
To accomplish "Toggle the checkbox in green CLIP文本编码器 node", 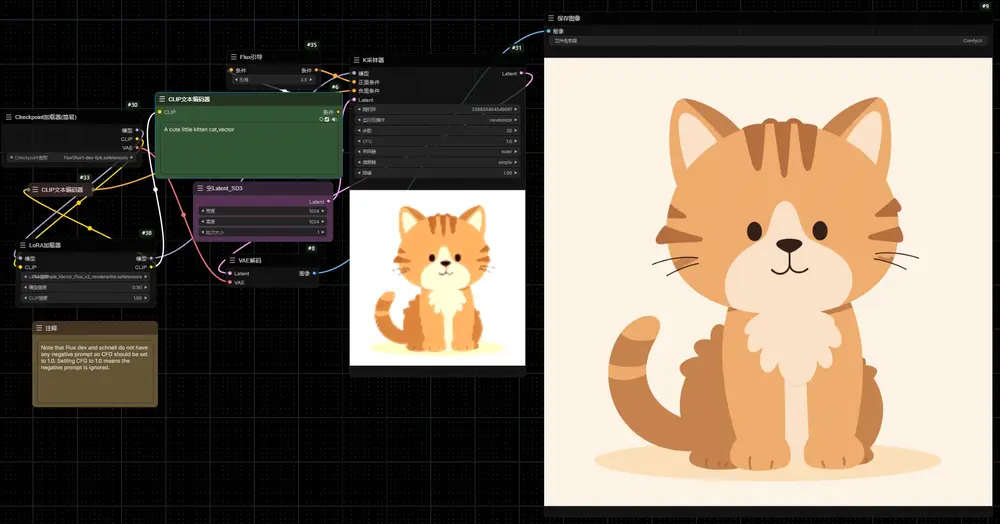I will (327, 119).
